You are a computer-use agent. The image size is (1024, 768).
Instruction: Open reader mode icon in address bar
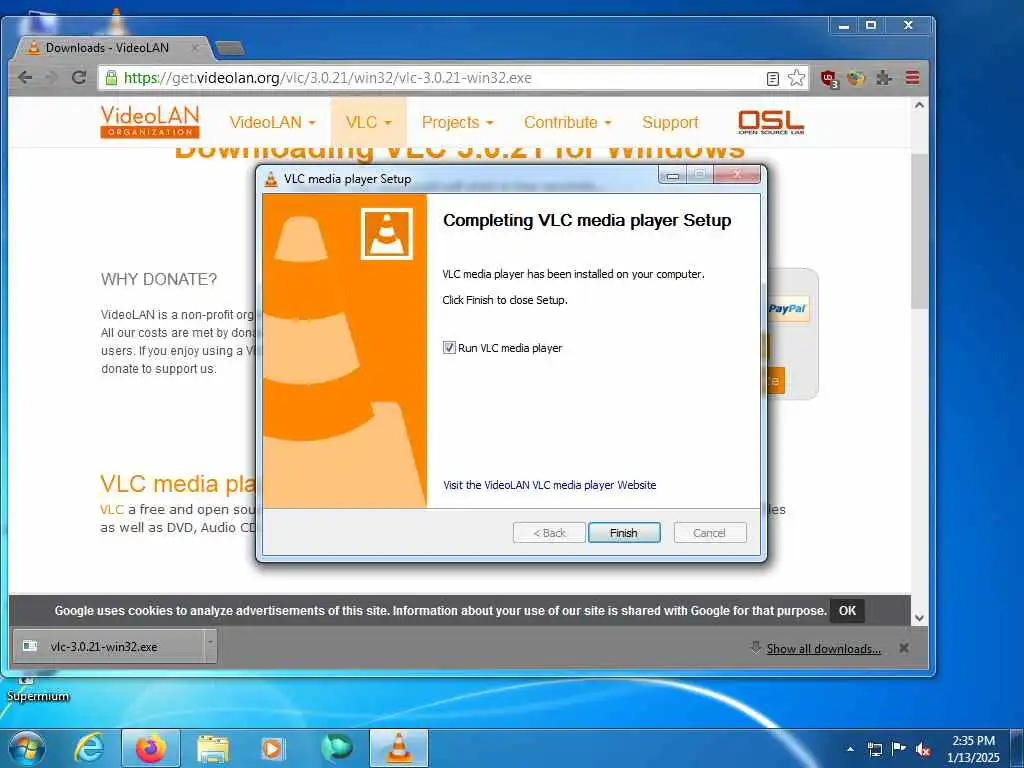773,78
